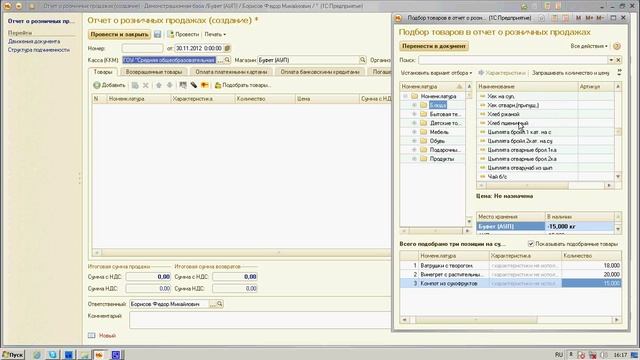Expand the Продукты folder node

coord(414,159)
